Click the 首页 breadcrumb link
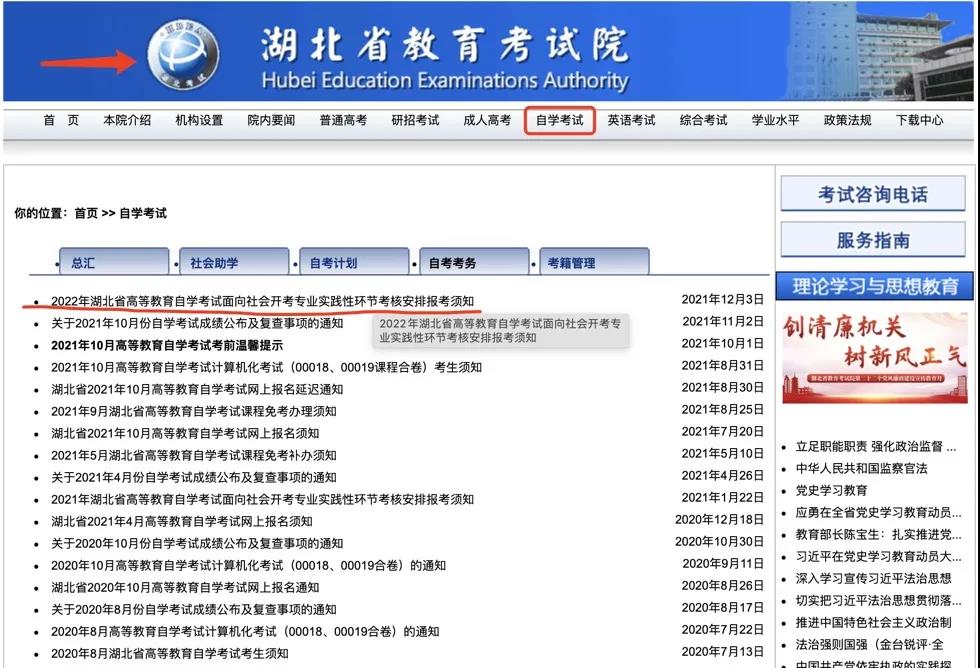Viewport: 980px width, 668px height. [86, 213]
